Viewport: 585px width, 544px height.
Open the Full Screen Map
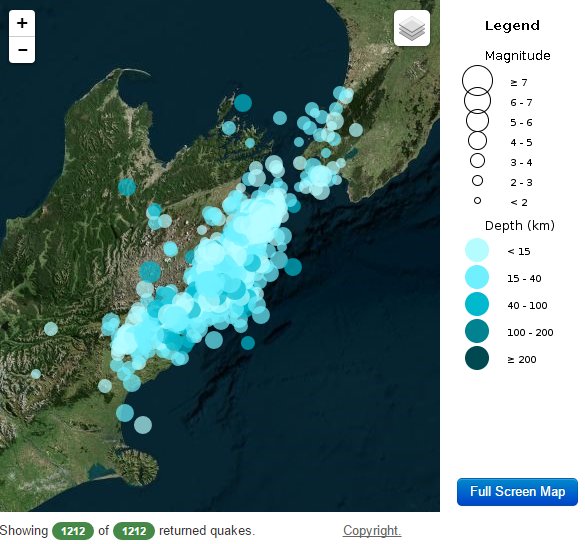pyautogui.click(x=517, y=491)
